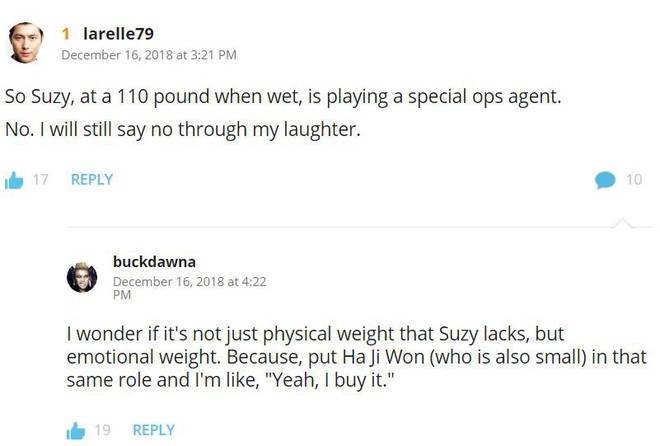This screenshot has width=660, height=446.
Task: Click the 4:22 PM reply timestamp
Action: point(189,288)
